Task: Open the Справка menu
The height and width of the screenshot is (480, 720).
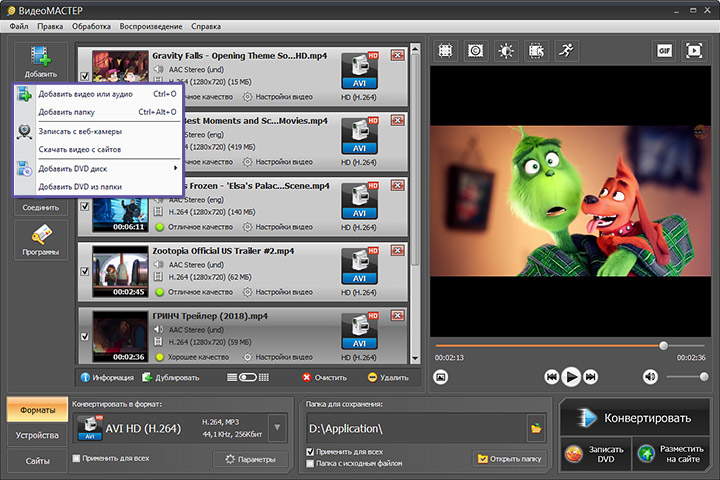Action: pos(206,27)
